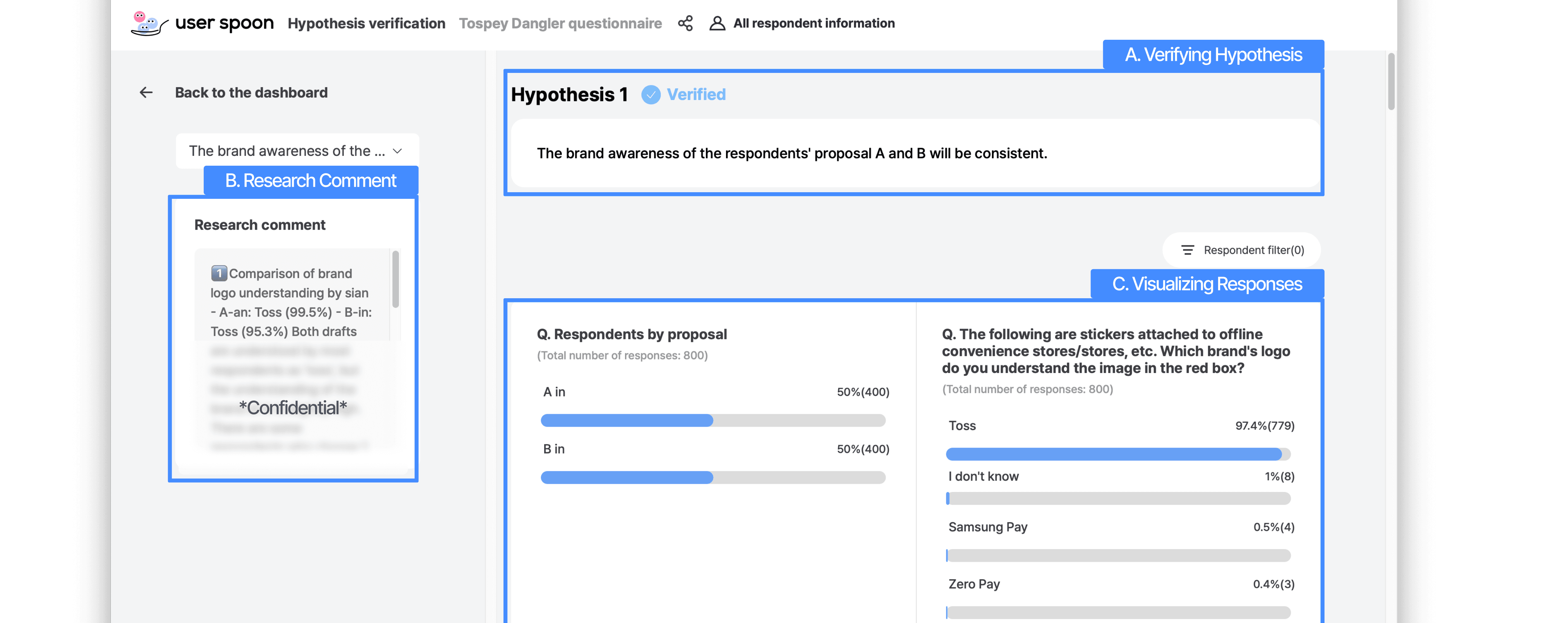Click the 'I don't know' answer label
The height and width of the screenshot is (623, 1568).
tap(984, 476)
